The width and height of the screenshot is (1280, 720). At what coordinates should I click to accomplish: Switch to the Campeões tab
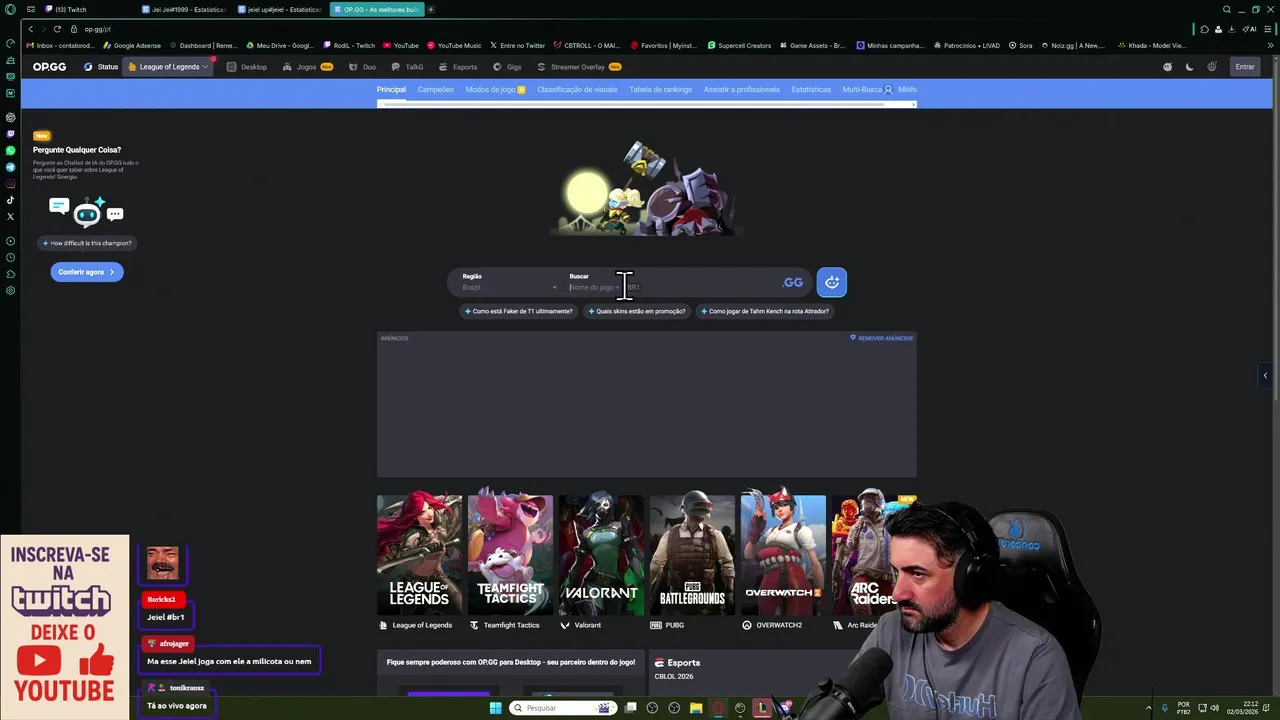435,89
